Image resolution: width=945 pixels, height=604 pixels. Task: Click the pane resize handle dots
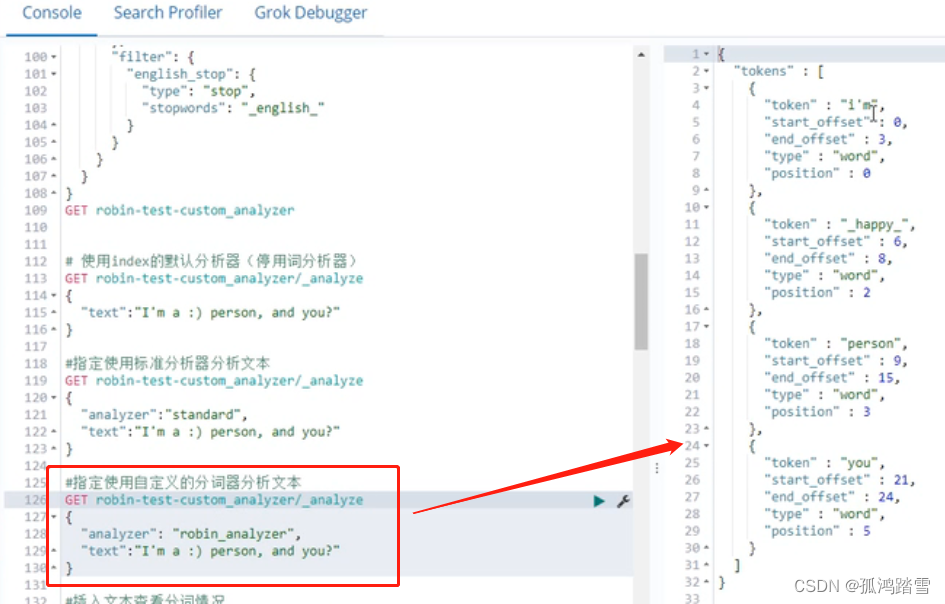pos(657,468)
